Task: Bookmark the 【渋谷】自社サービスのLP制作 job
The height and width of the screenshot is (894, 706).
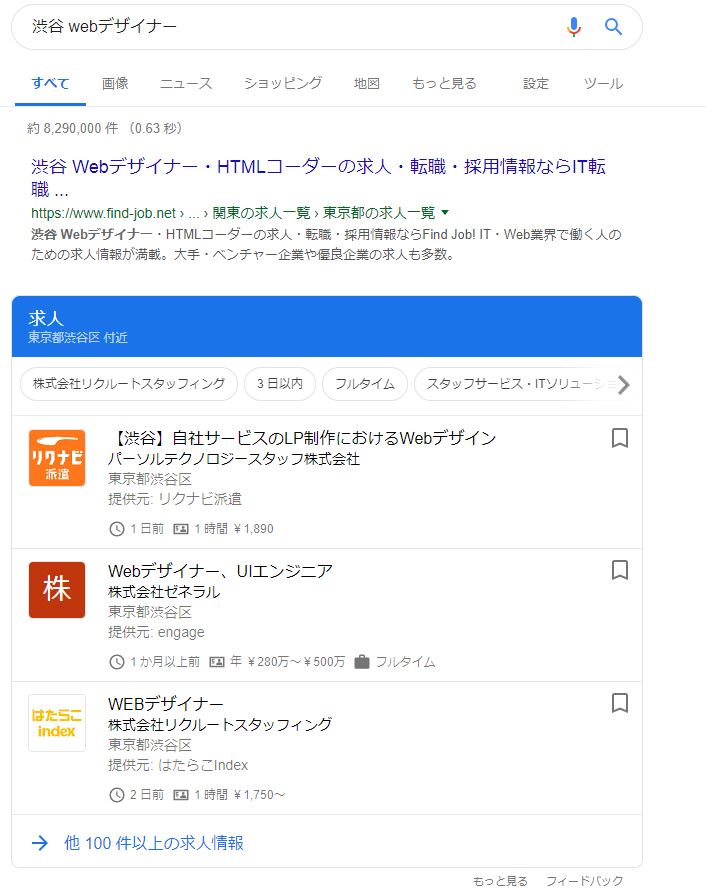Action: click(x=619, y=438)
